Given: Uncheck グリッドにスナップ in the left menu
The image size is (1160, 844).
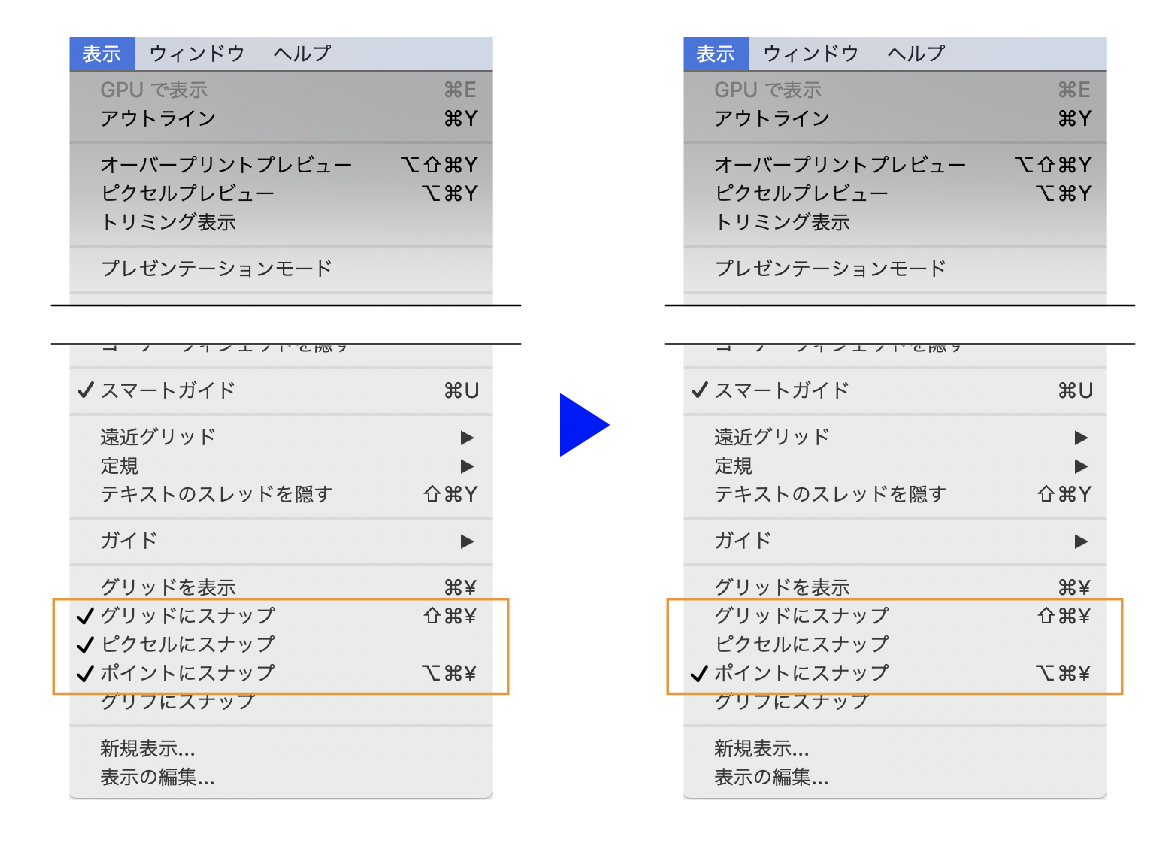Looking at the screenshot, I should pos(281,615).
